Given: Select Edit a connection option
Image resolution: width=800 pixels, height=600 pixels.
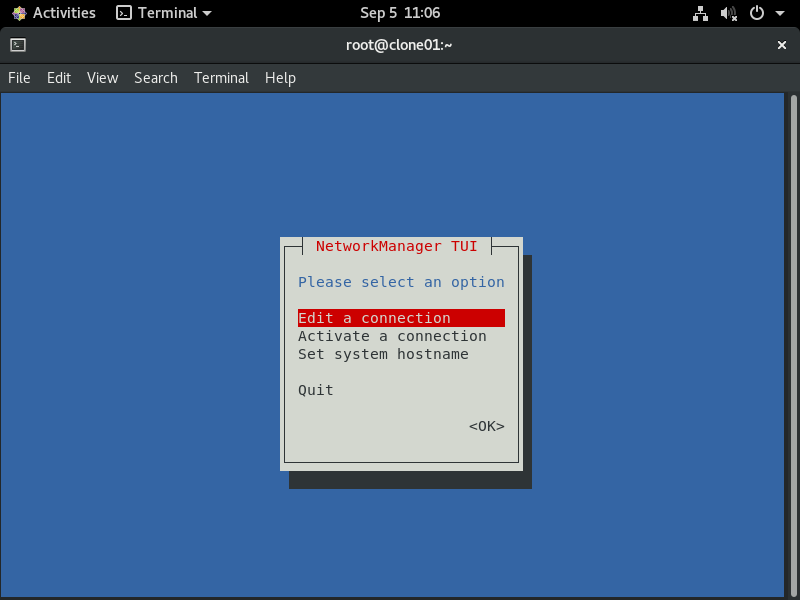Looking at the screenshot, I should tap(402, 318).
